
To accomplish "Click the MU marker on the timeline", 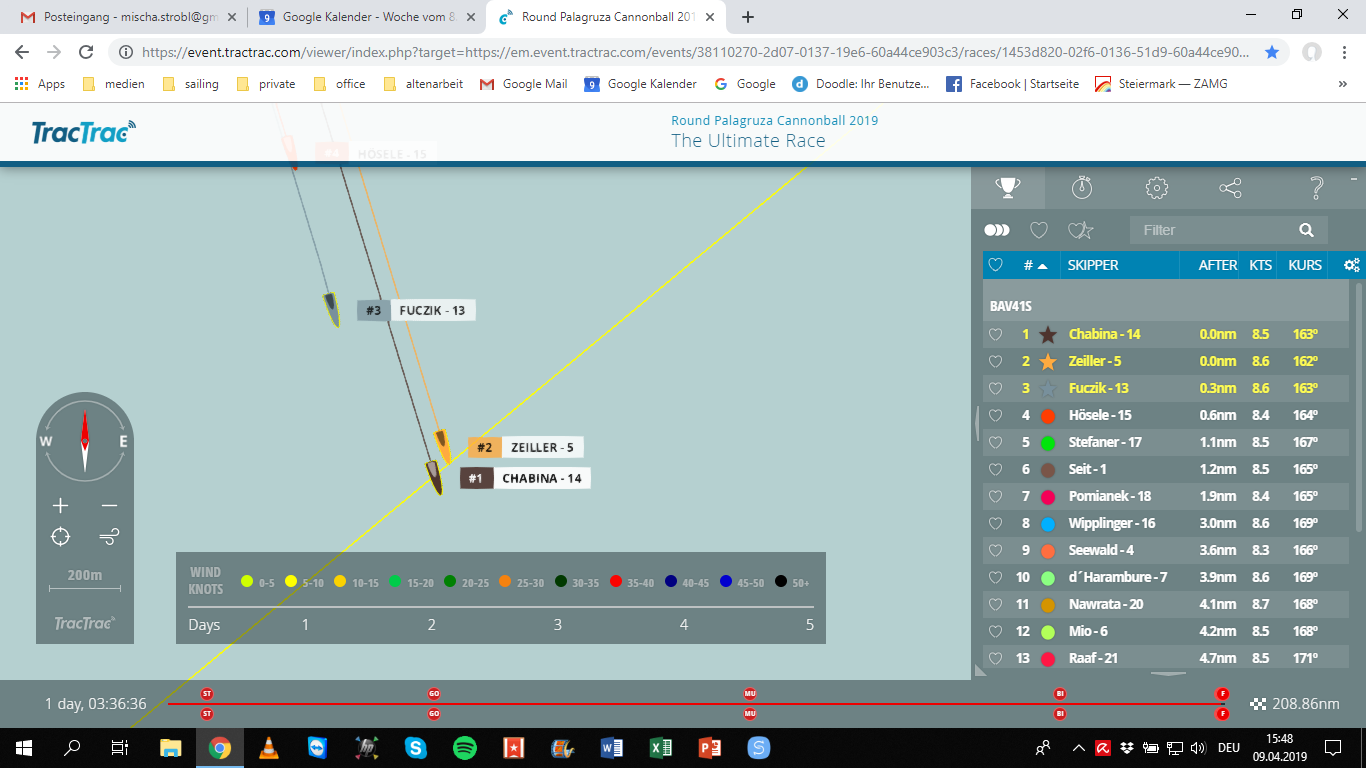I will [x=750, y=693].
